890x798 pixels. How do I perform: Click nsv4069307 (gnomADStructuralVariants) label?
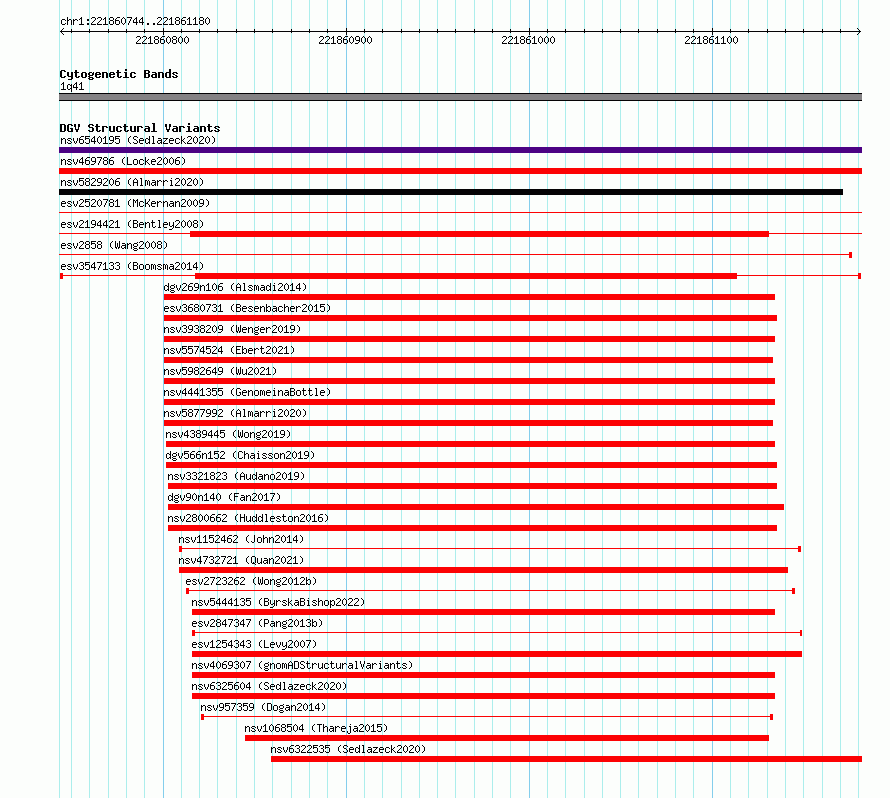pyautogui.click(x=302, y=665)
